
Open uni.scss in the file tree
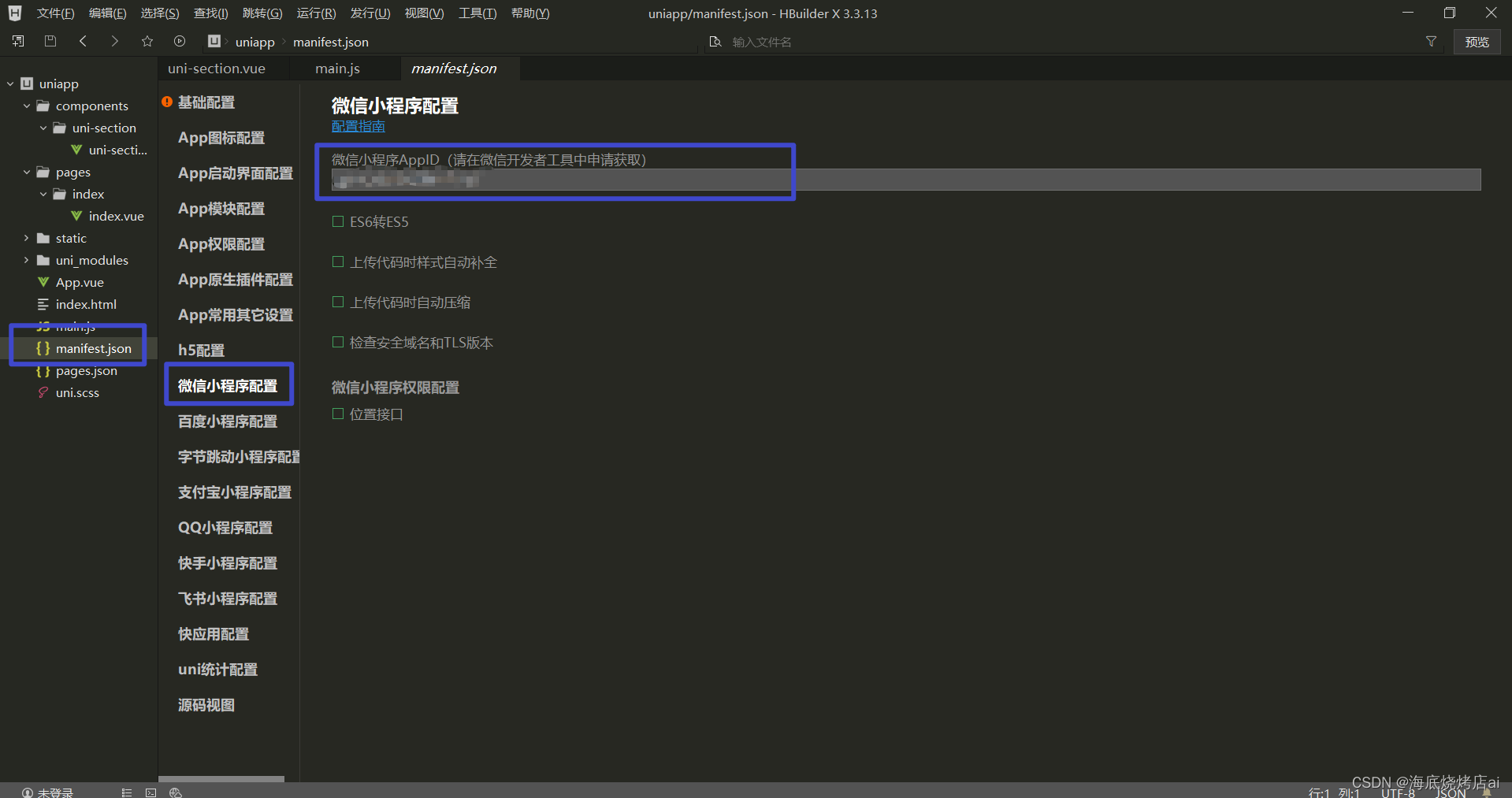click(x=77, y=392)
